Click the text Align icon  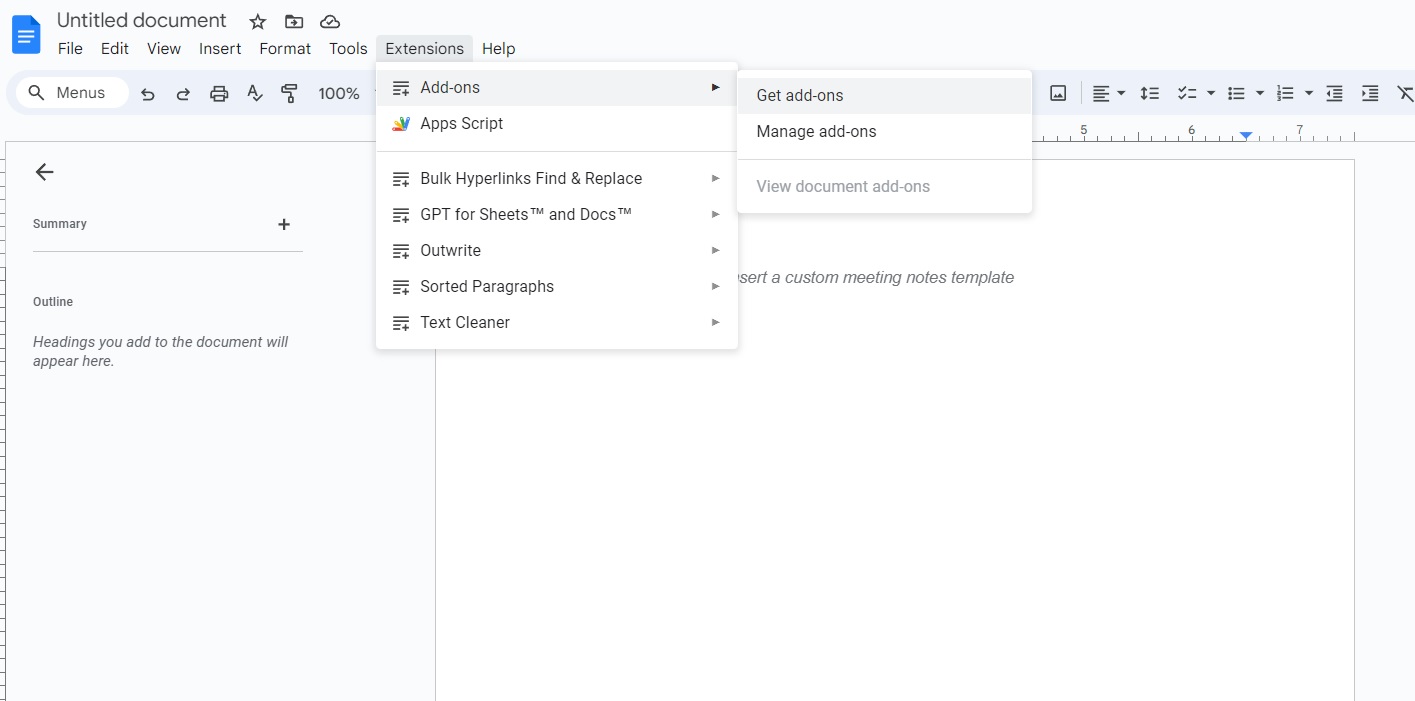coord(1101,93)
